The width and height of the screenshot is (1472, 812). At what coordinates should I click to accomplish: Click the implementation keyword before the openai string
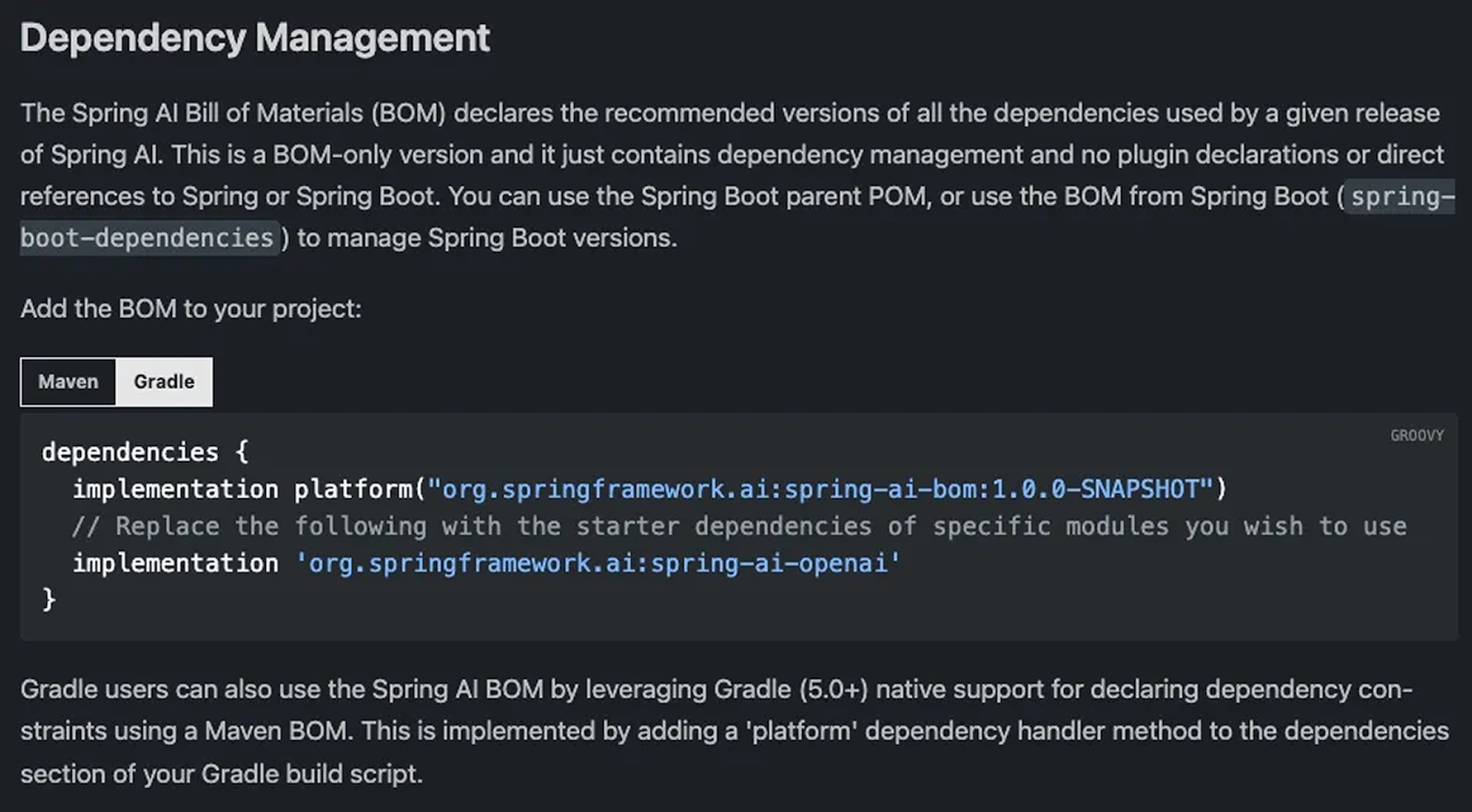click(x=175, y=564)
